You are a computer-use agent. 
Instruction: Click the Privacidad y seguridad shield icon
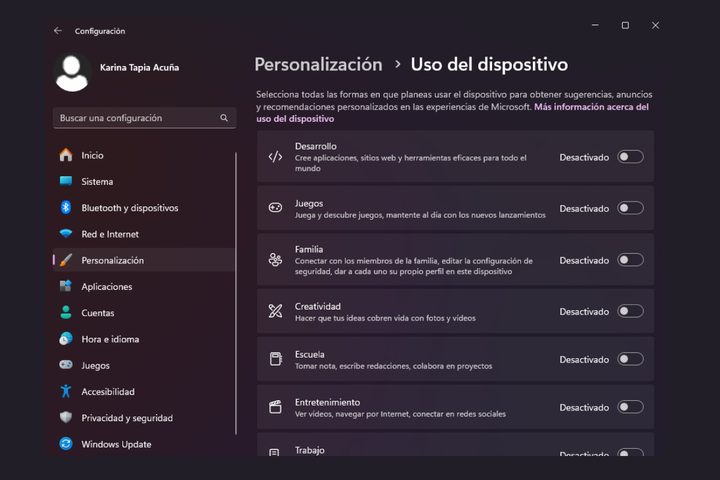[66, 418]
